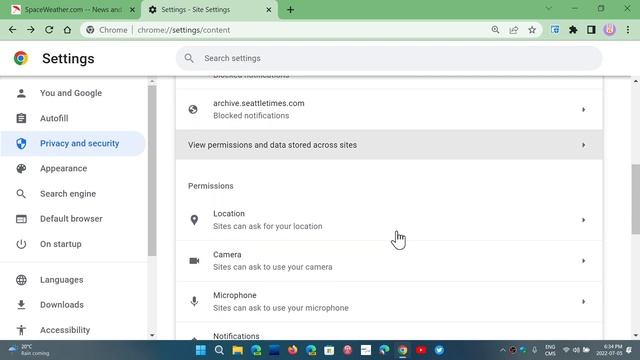
Task: Open the weather widget showing 20°C
Action: tap(29, 350)
